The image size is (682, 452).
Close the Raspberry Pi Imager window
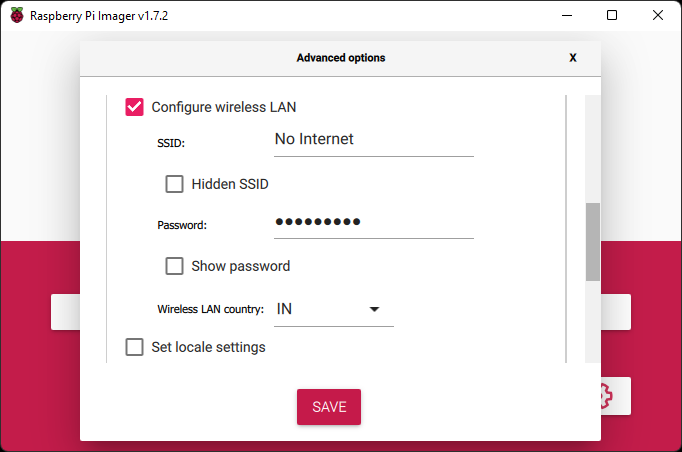pos(658,15)
